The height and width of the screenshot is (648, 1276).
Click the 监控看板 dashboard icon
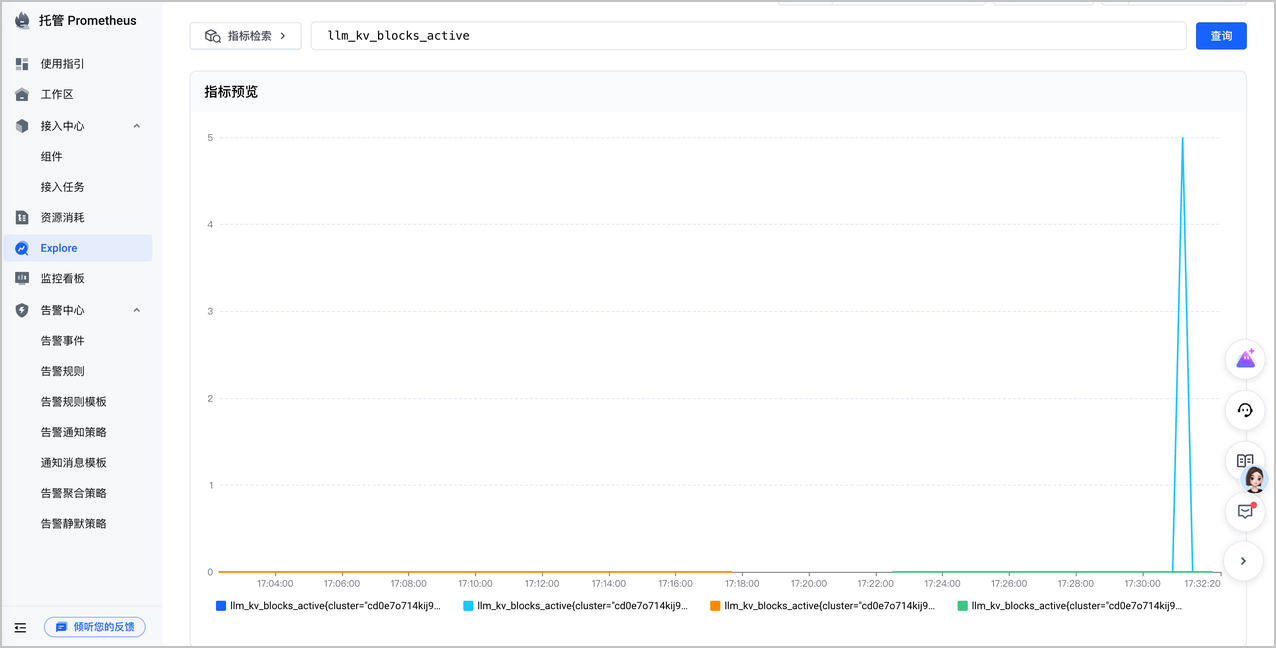[22, 278]
